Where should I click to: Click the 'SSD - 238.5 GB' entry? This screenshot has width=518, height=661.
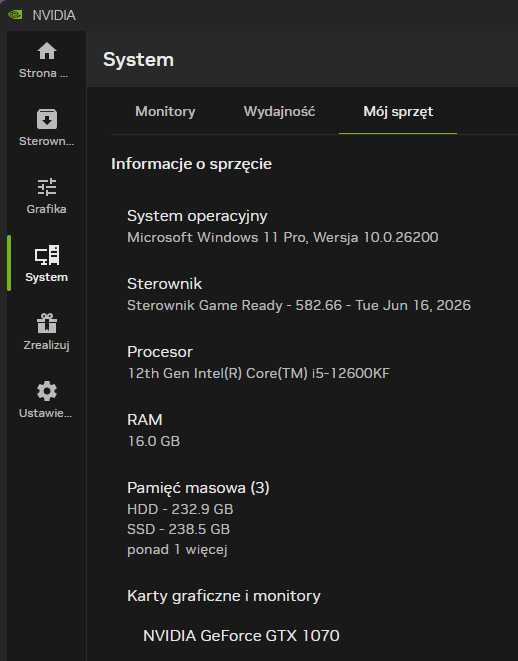[x=178, y=529]
